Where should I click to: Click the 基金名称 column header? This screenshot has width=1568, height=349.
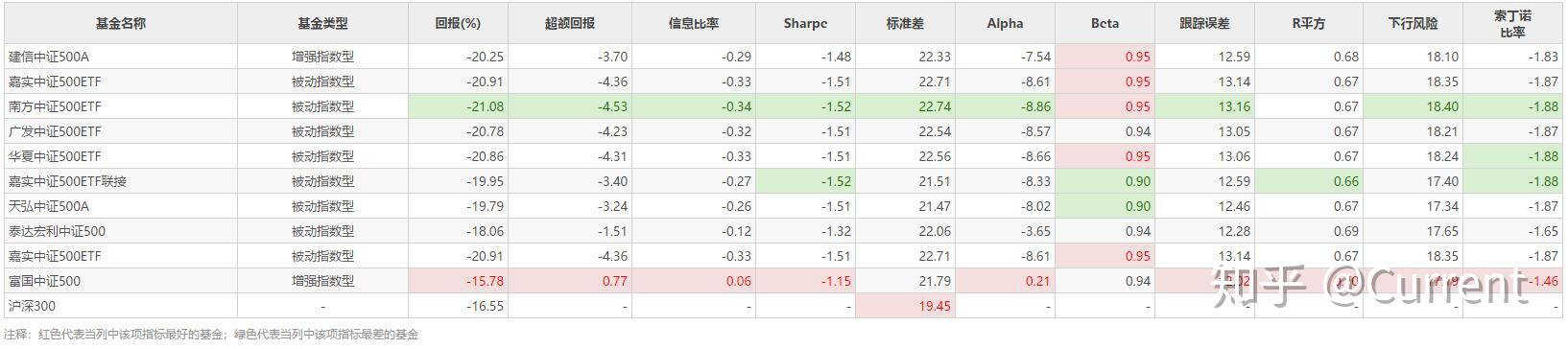(x=121, y=23)
